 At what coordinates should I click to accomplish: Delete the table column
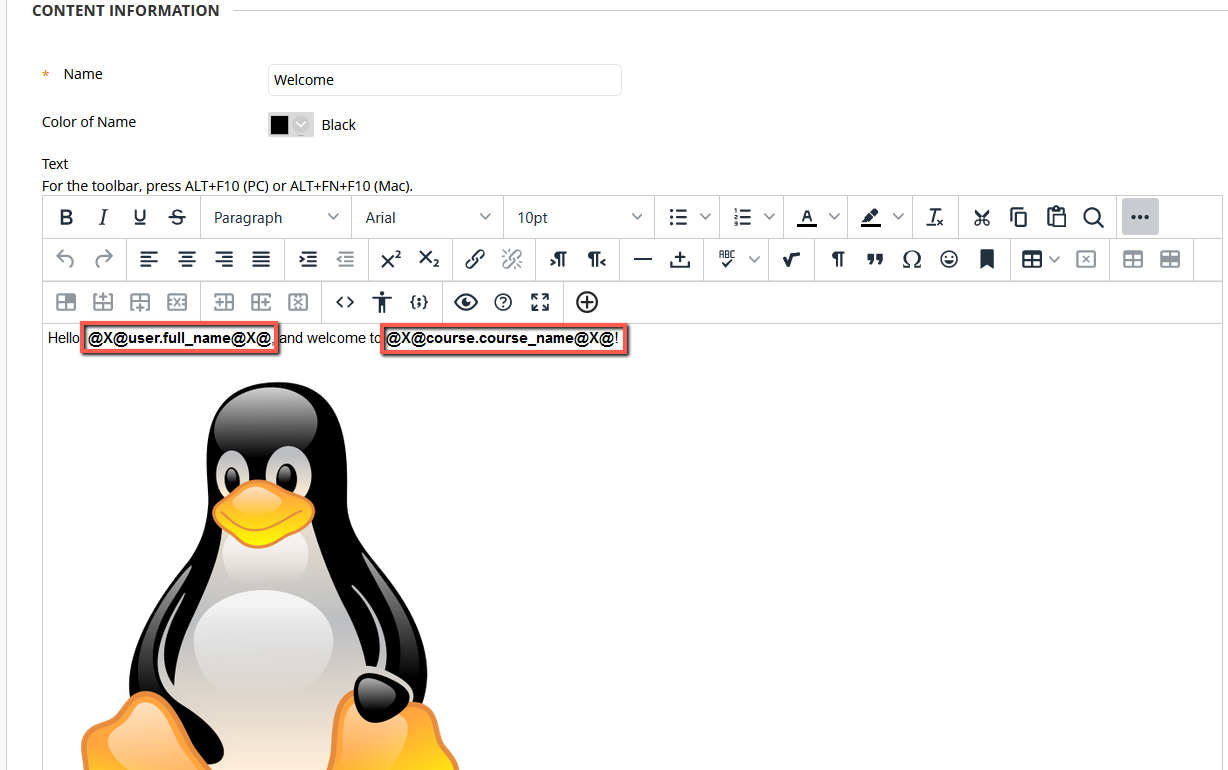coord(298,301)
